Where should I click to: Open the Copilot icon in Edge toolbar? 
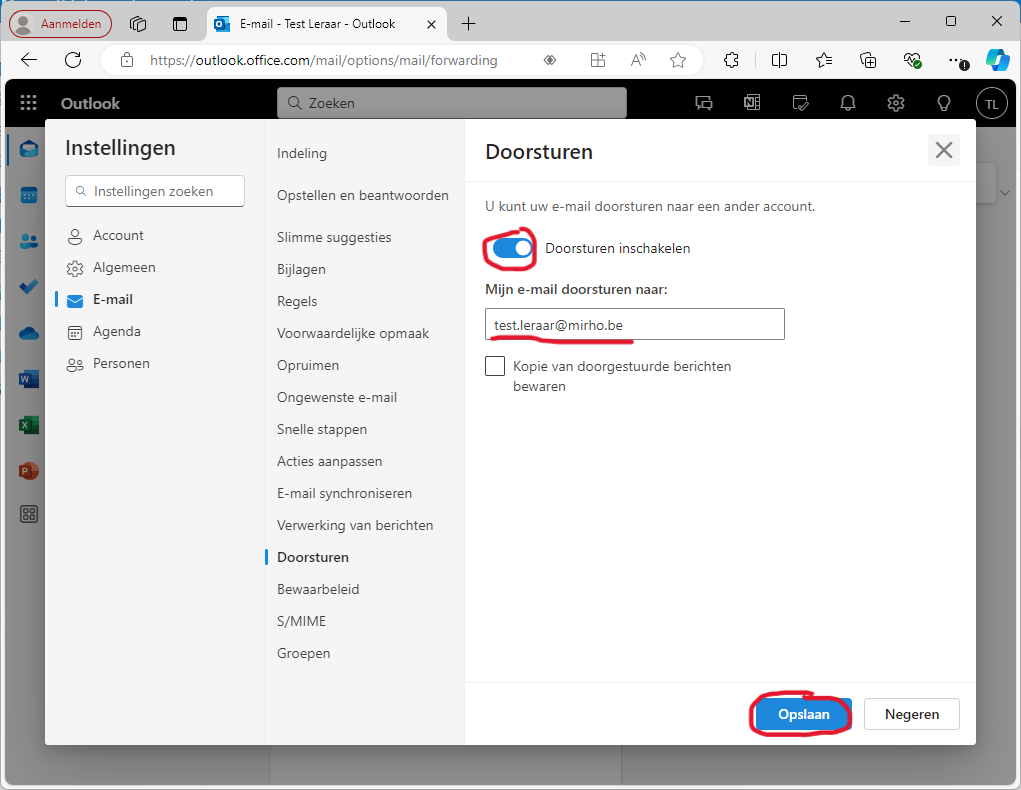(x=997, y=60)
